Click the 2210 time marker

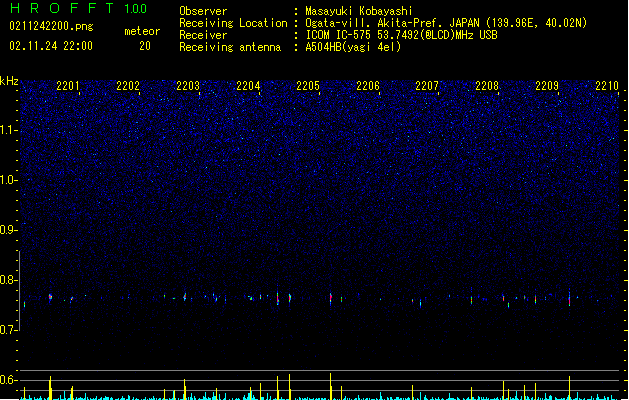[x=607, y=86]
